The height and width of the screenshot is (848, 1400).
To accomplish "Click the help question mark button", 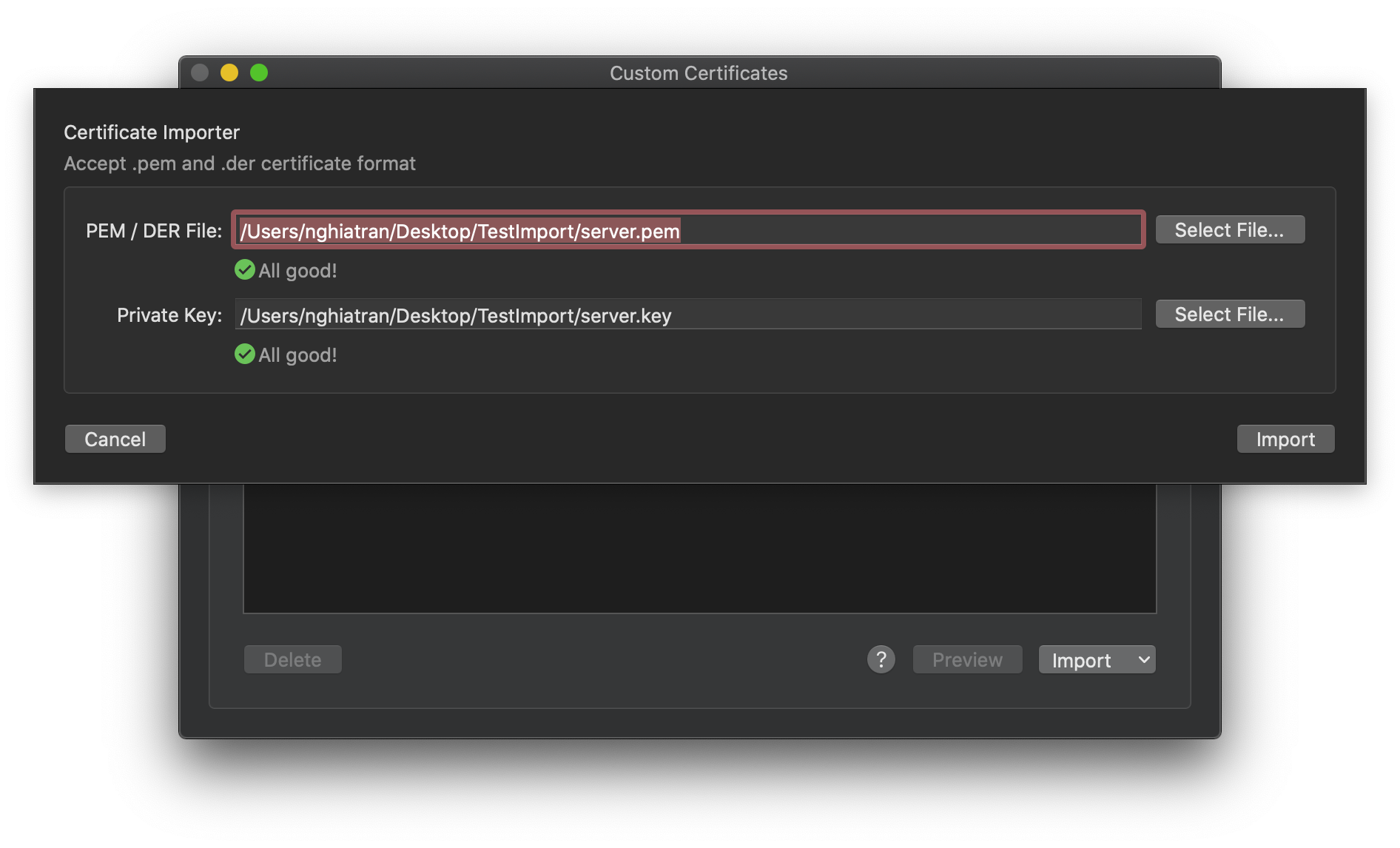I will pyautogui.click(x=881, y=659).
